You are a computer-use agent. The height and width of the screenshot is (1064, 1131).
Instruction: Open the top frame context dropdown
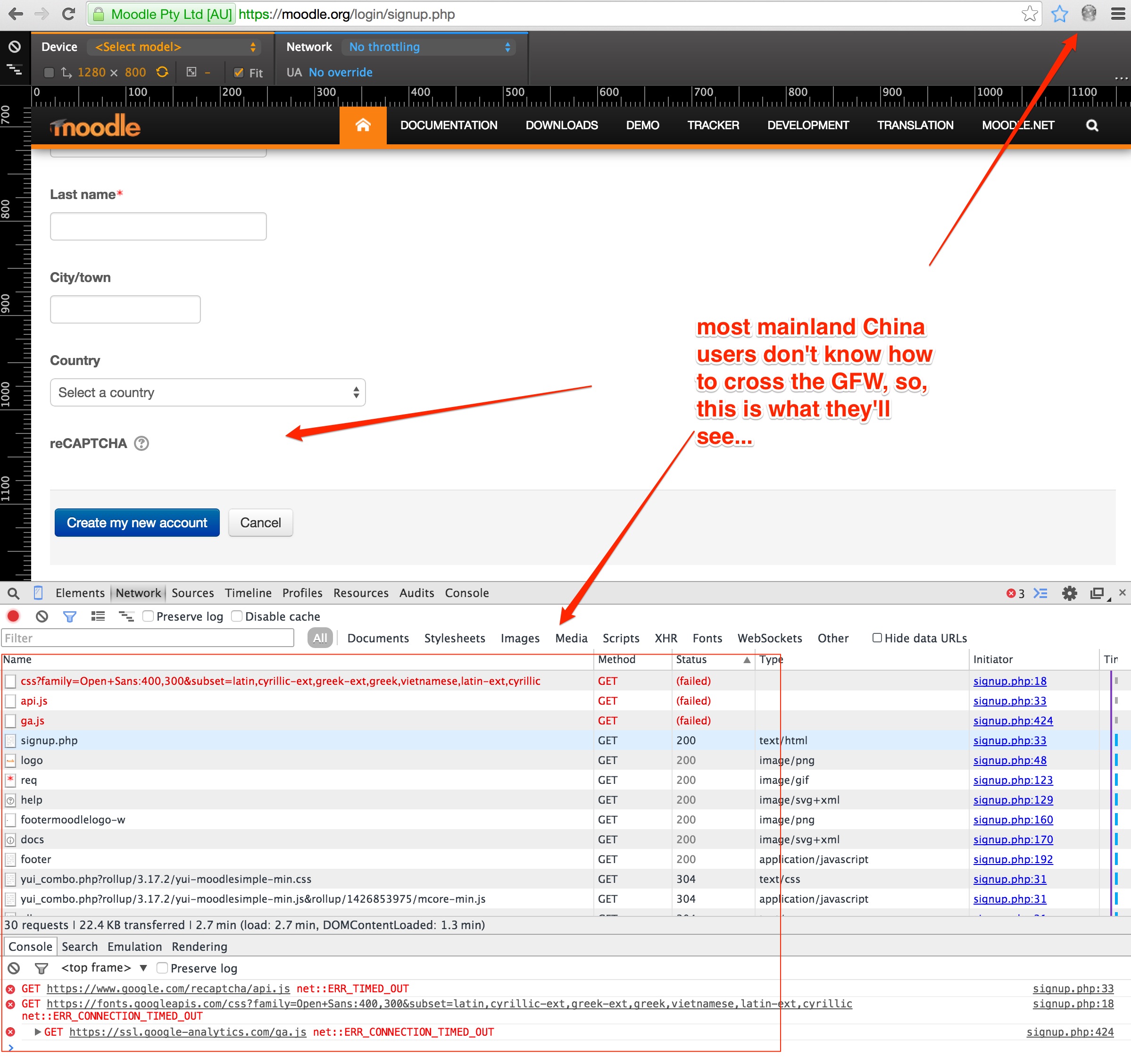[104, 967]
